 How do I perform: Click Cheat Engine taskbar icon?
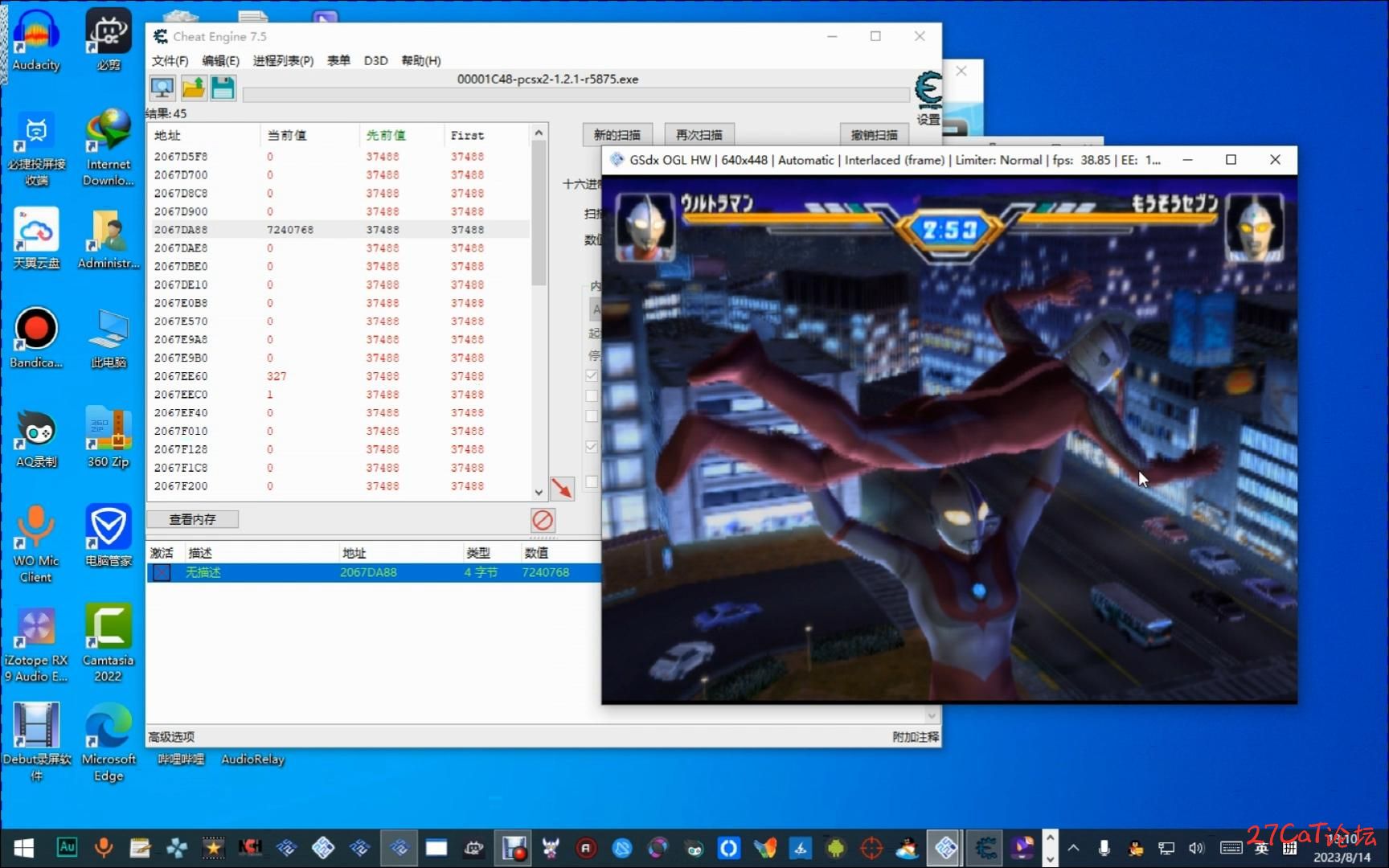[985, 848]
